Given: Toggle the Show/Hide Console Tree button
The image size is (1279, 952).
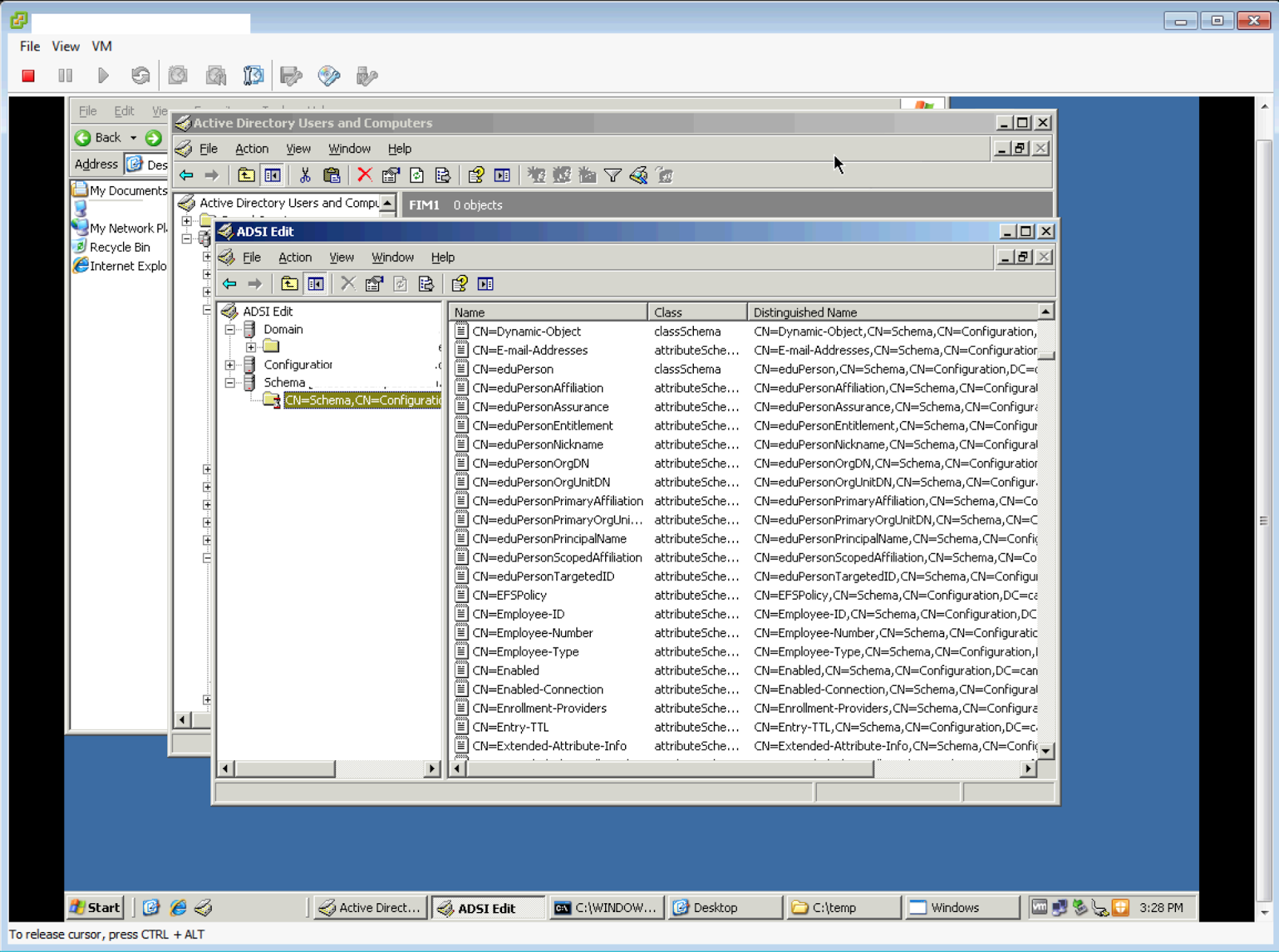Looking at the screenshot, I should click(316, 284).
